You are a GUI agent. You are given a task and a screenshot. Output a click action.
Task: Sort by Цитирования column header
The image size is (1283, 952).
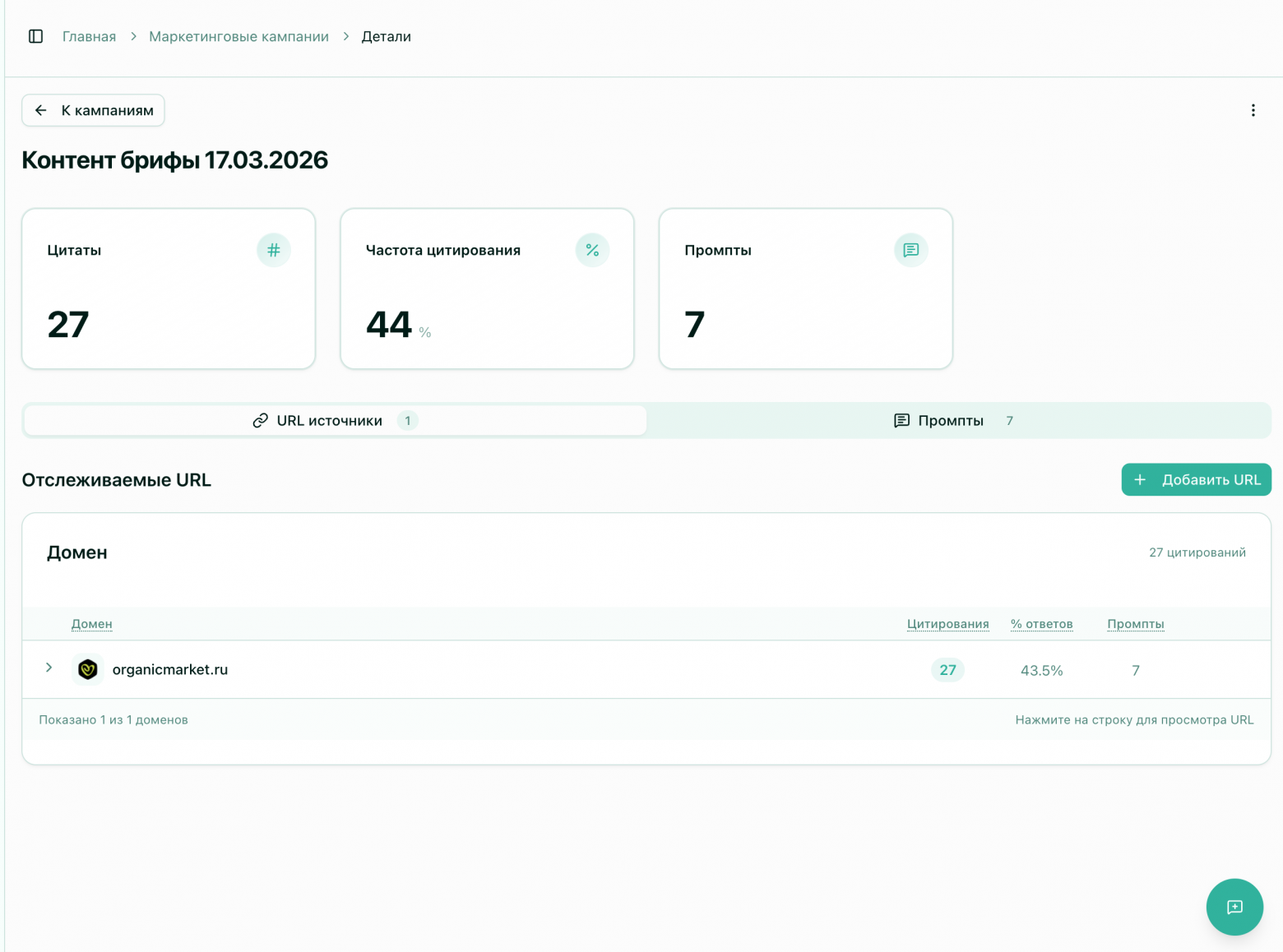tap(947, 624)
